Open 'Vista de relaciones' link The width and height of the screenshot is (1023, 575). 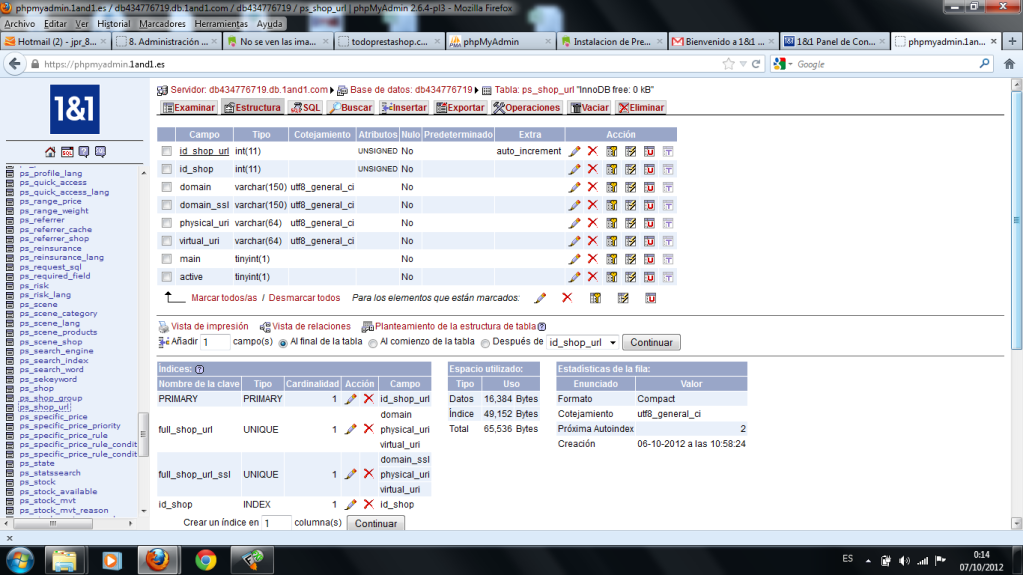[311, 326]
